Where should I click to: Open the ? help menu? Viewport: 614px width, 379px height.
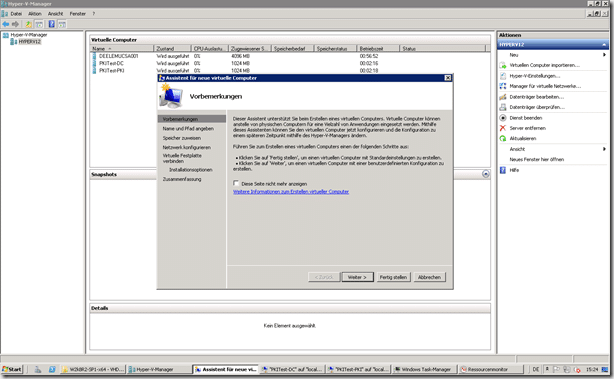point(94,14)
